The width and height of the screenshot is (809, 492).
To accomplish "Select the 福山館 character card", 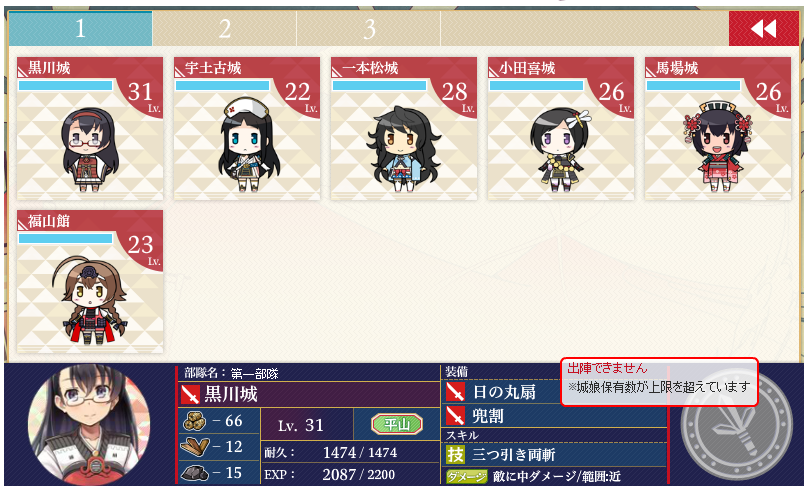I will point(90,282).
